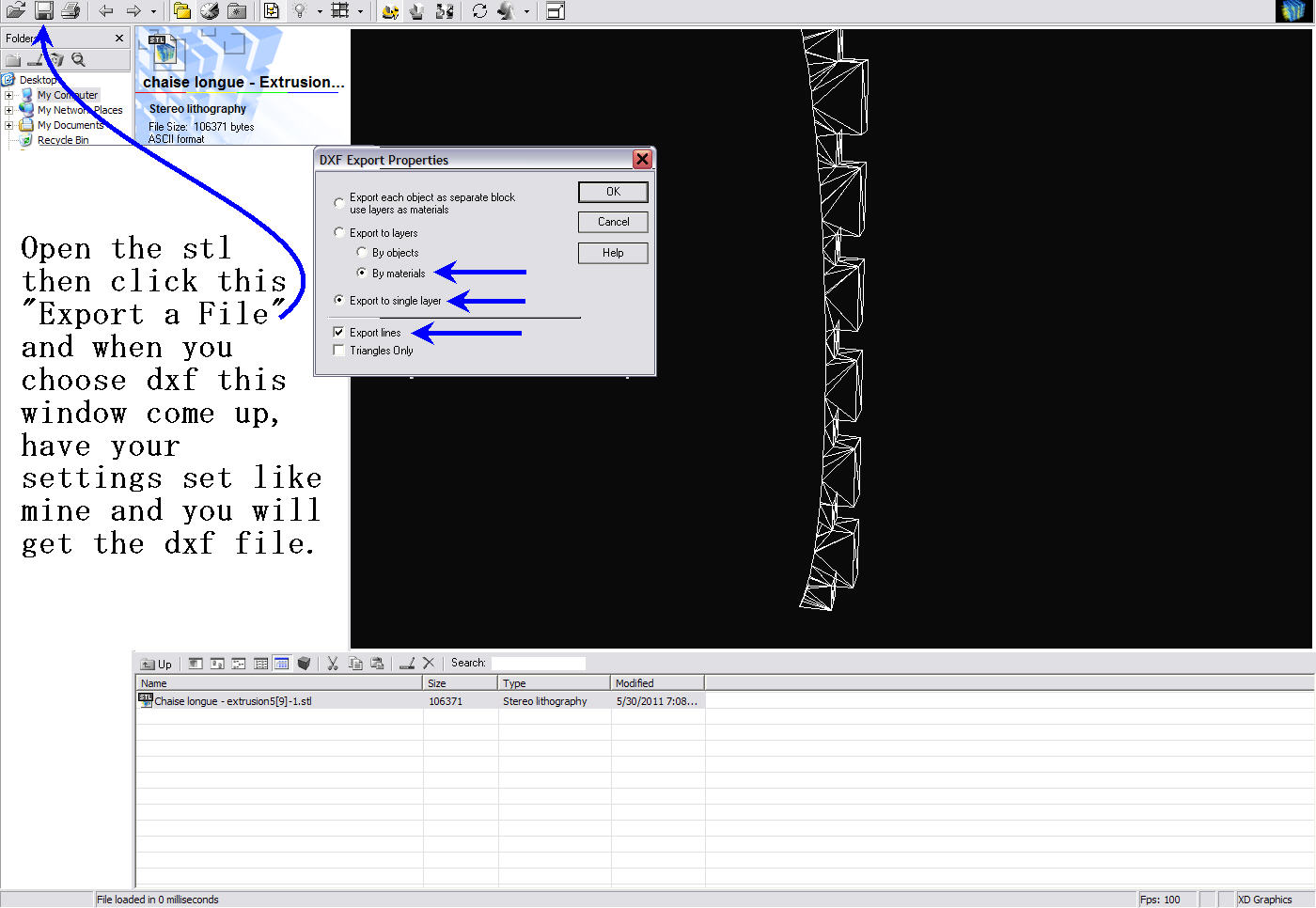Viewport: 1316px width, 908px height.
Task: Click the scissors Cut icon
Action: coord(332,664)
